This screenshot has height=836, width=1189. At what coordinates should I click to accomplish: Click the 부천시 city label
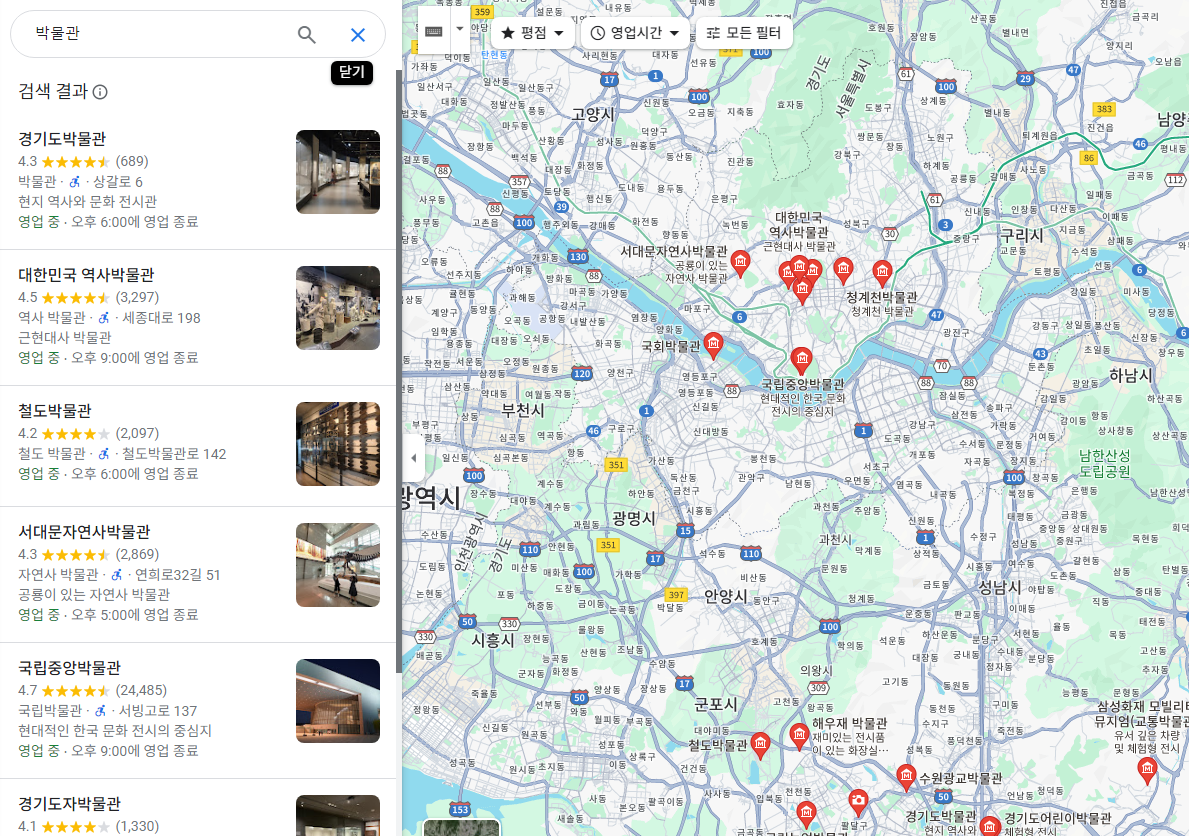pyautogui.click(x=522, y=410)
